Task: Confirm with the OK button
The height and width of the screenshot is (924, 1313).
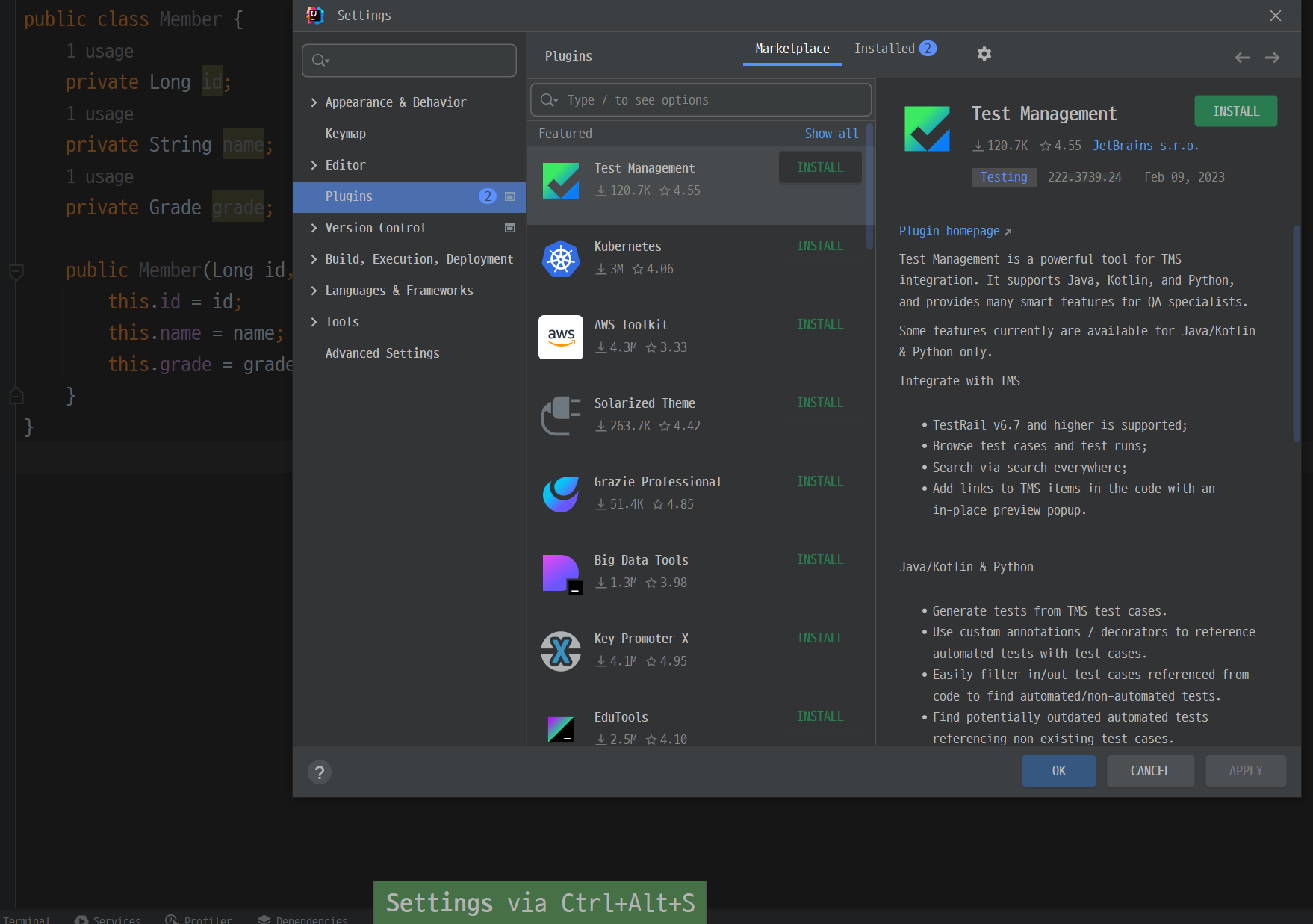Action: tap(1059, 771)
